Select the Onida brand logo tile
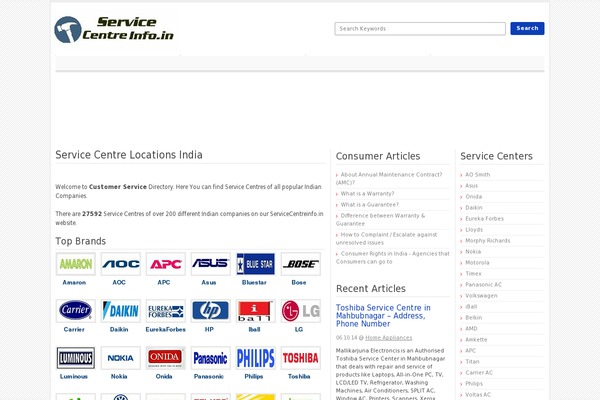Viewport: 600px width, 400px height. click(x=166, y=358)
